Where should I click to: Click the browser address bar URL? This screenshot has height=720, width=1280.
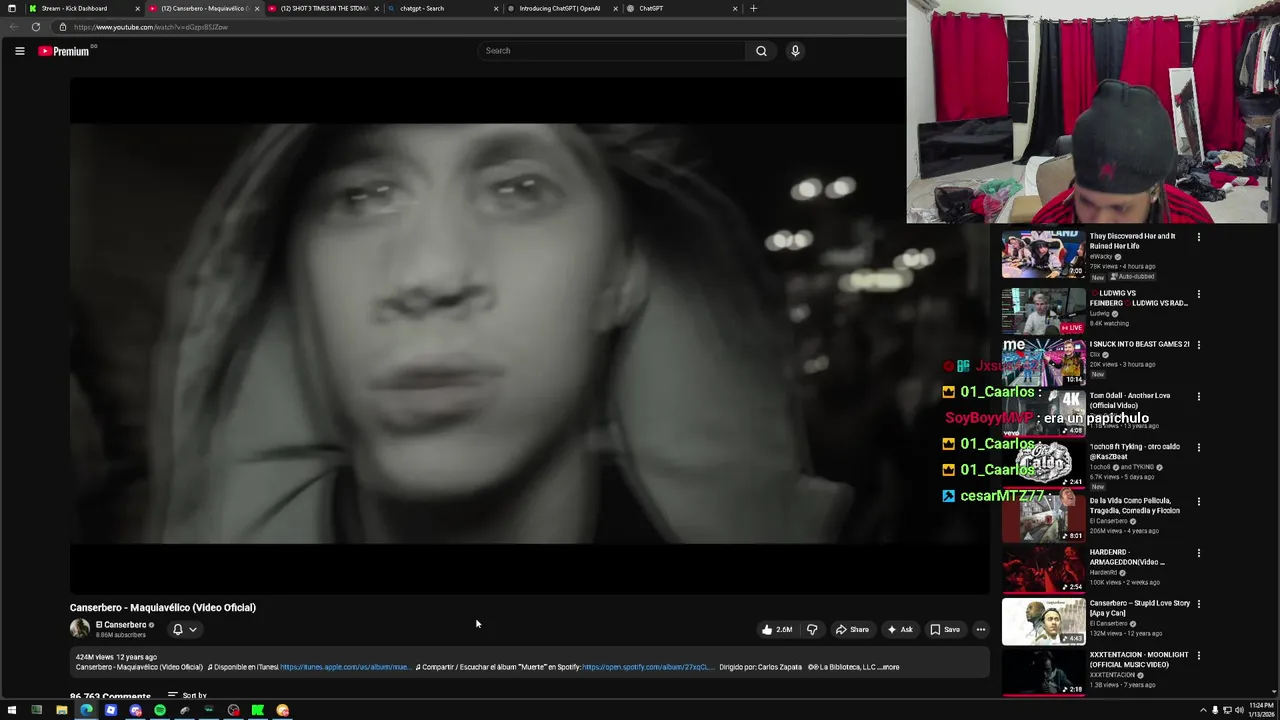pos(151,27)
